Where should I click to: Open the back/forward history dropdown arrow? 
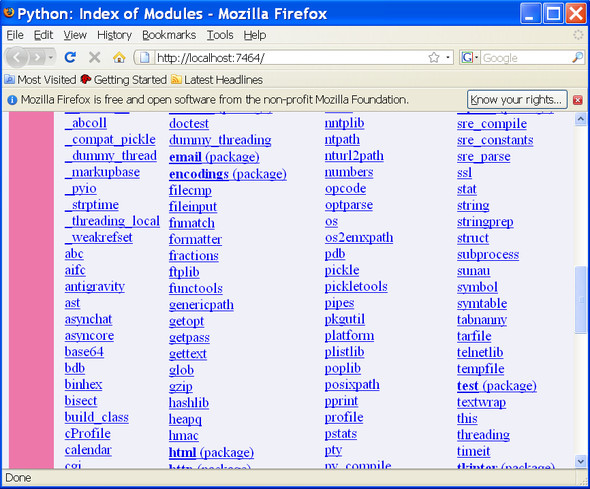(50, 58)
